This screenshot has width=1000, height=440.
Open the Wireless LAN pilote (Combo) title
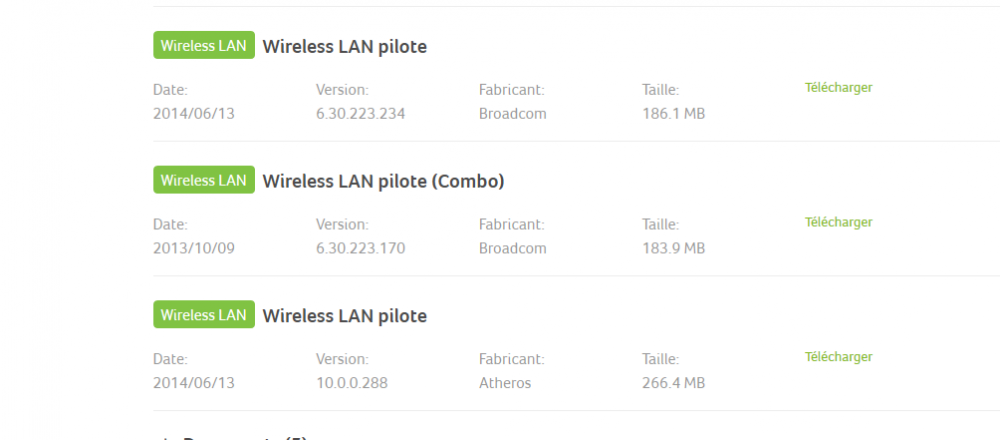click(383, 181)
